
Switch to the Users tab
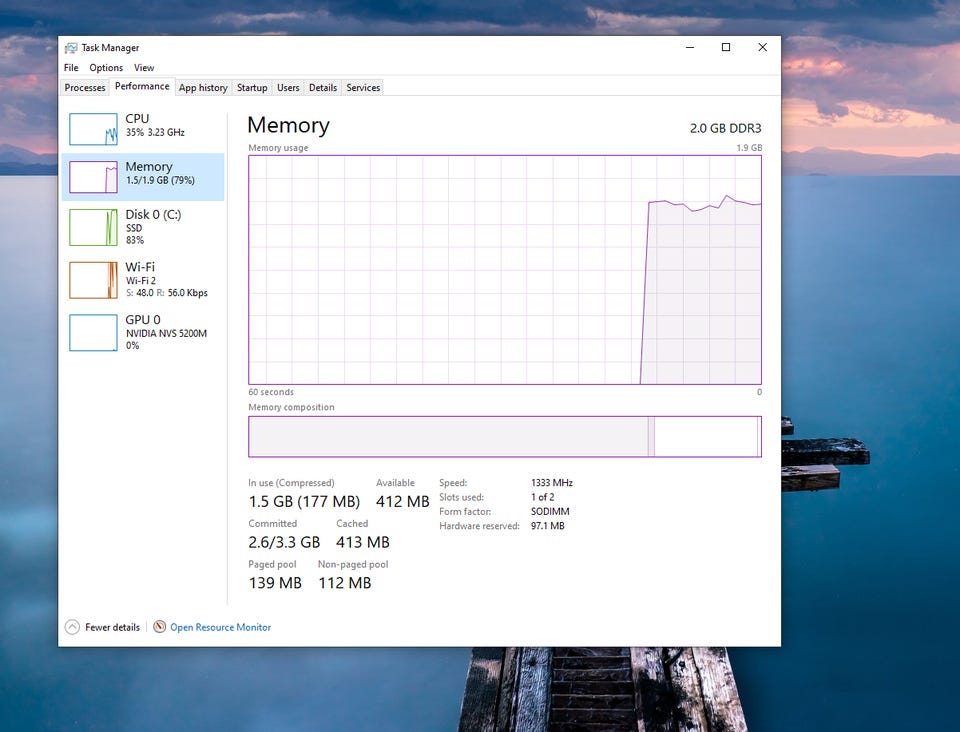pos(288,88)
